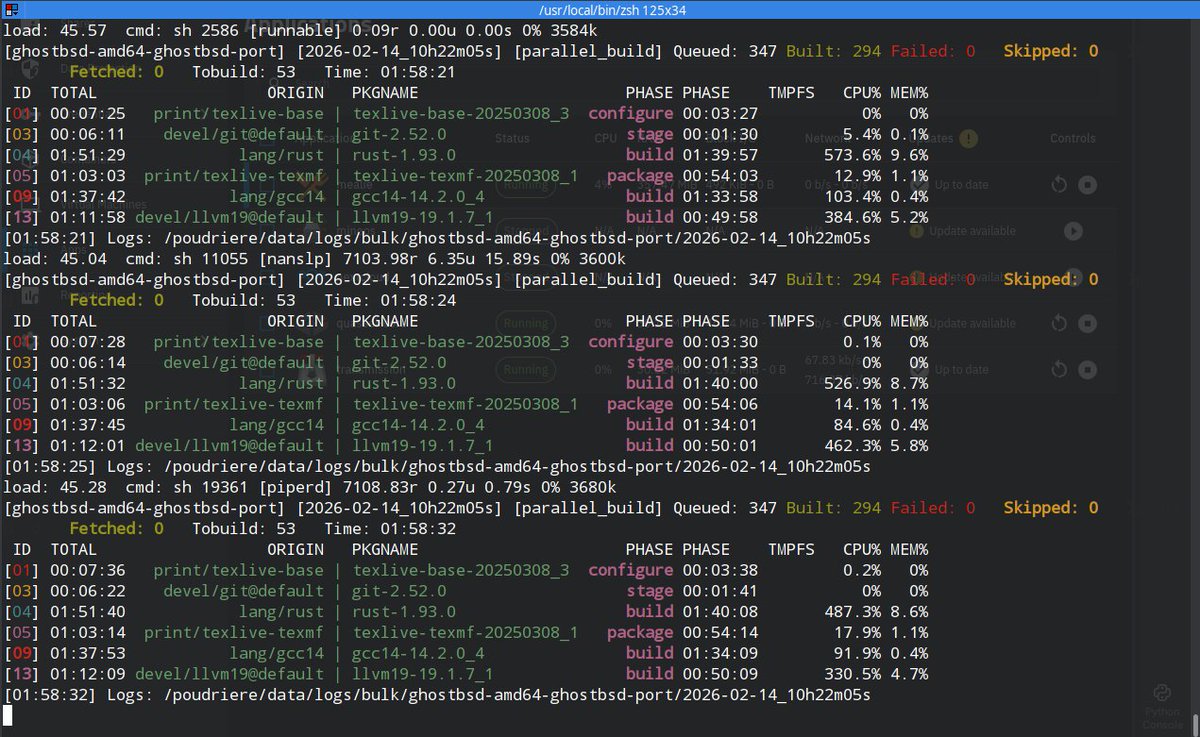Stop the mealie app in background window

tap(1089, 185)
